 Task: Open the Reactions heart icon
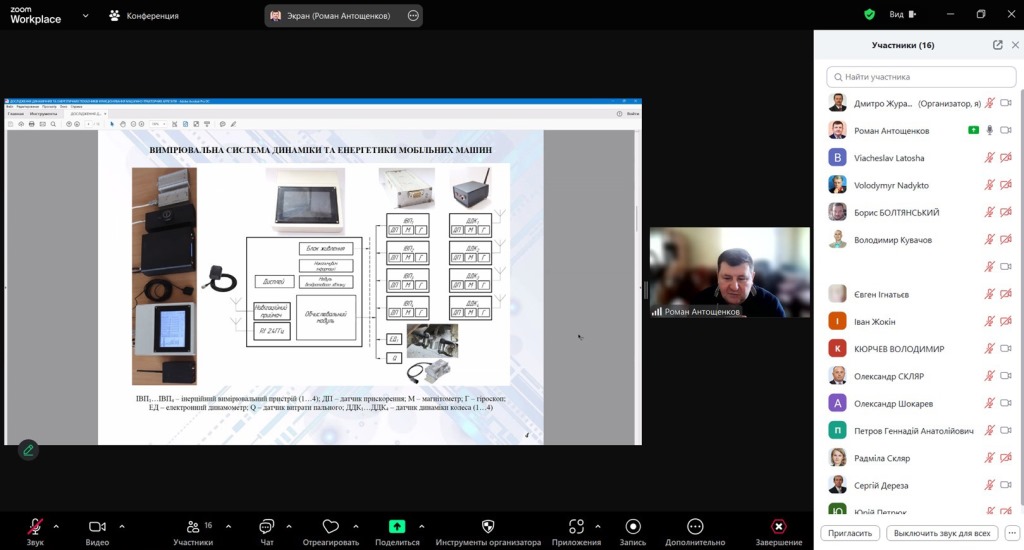pyautogui.click(x=331, y=527)
